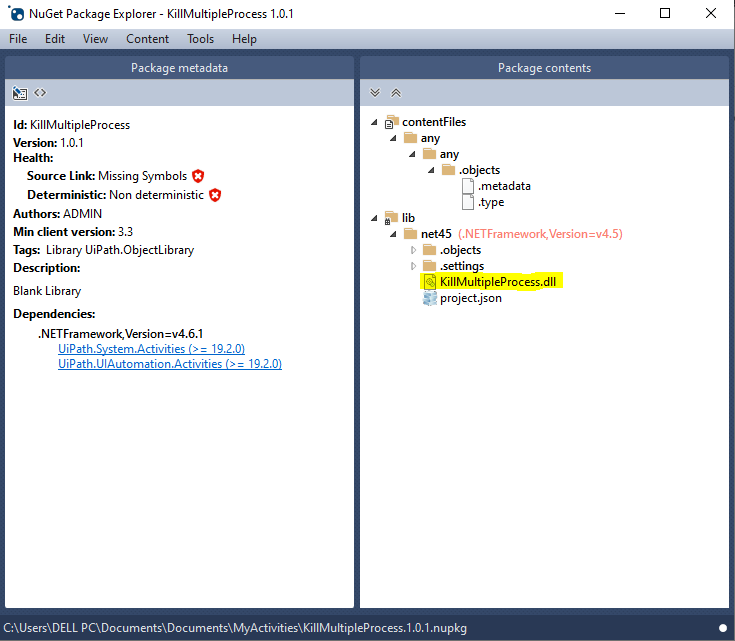Image resolution: width=735 pixels, height=641 pixels.
Task: Click the .type file icon
Action: point(468,202)
